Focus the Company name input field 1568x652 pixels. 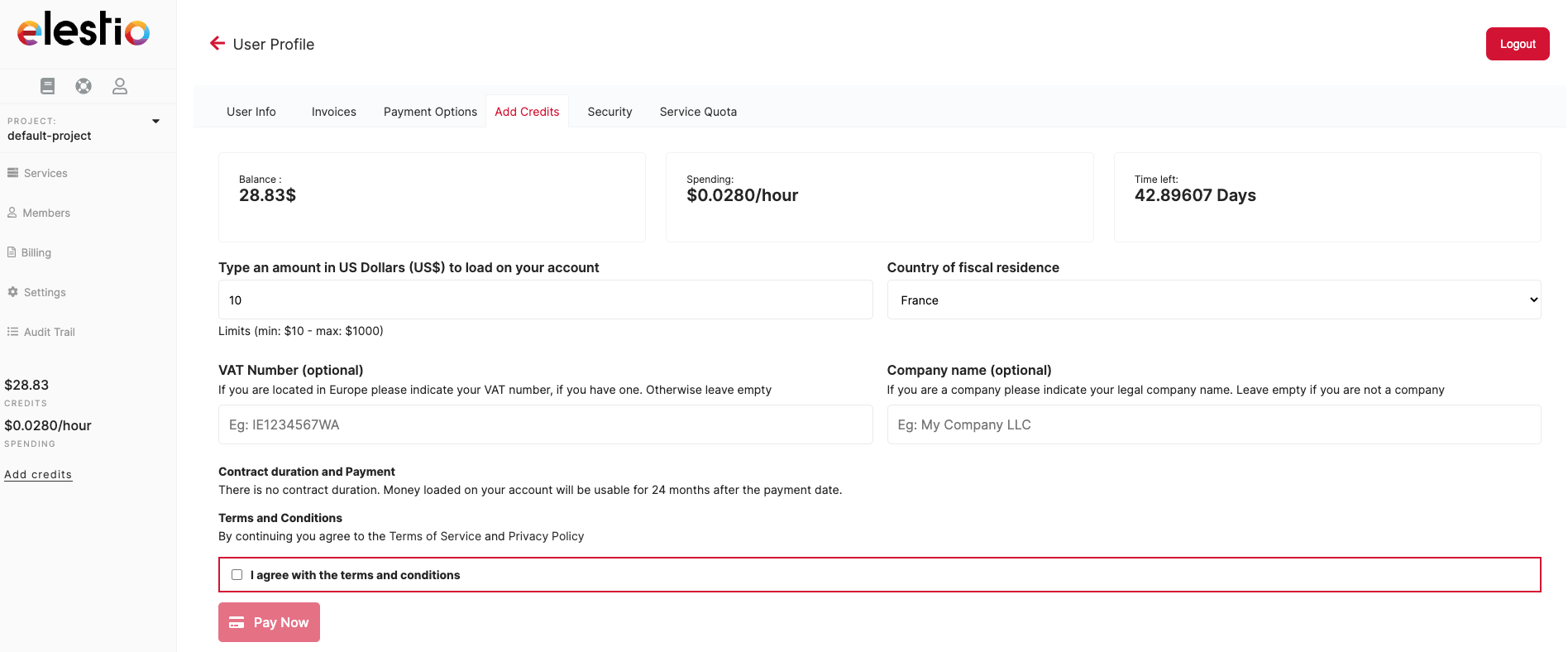[x=1213, y=424]
